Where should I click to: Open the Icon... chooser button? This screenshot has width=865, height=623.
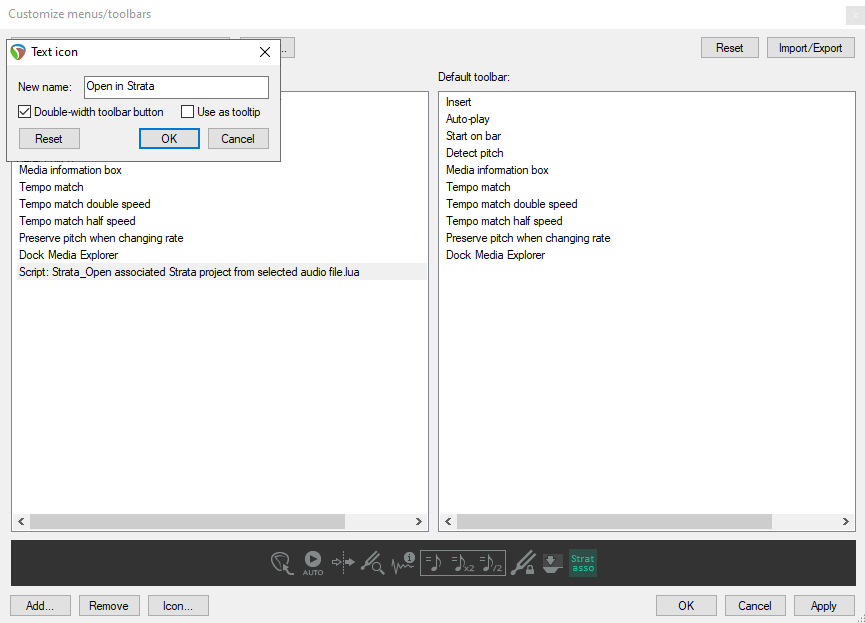click(x=178, y=605)
